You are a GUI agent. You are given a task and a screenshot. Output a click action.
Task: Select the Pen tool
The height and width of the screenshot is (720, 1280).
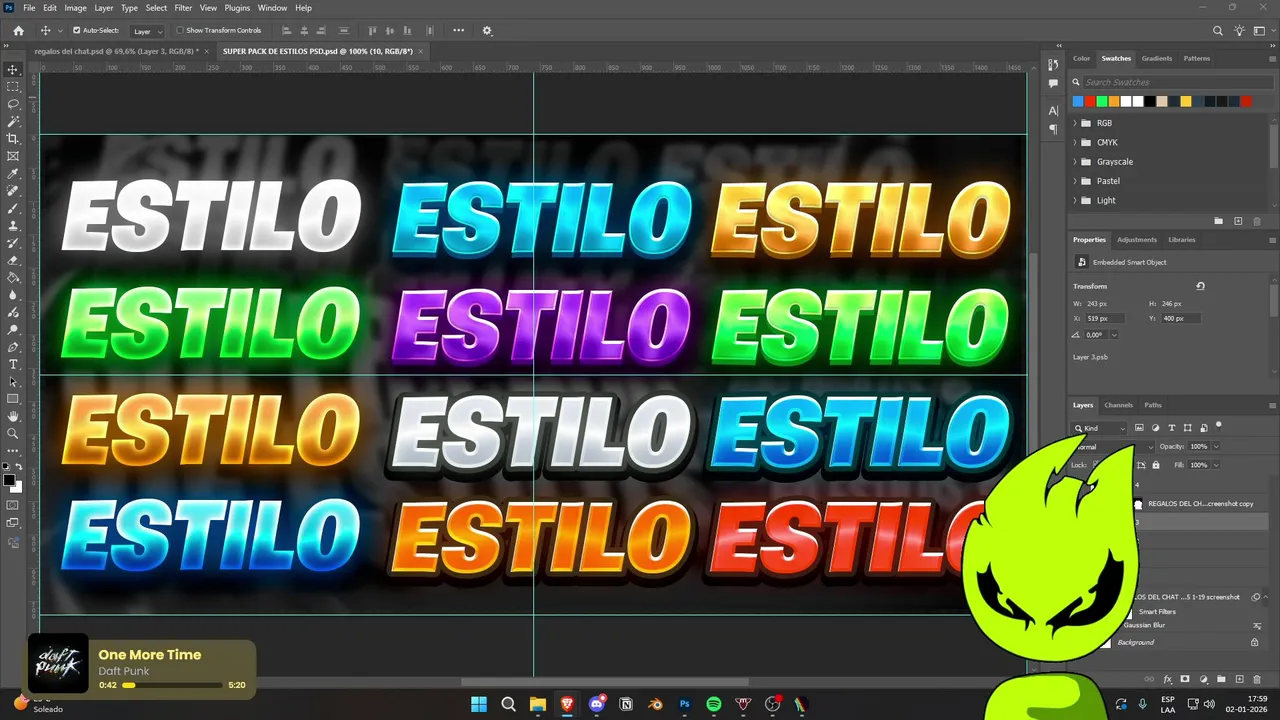(x=13, y=347)
